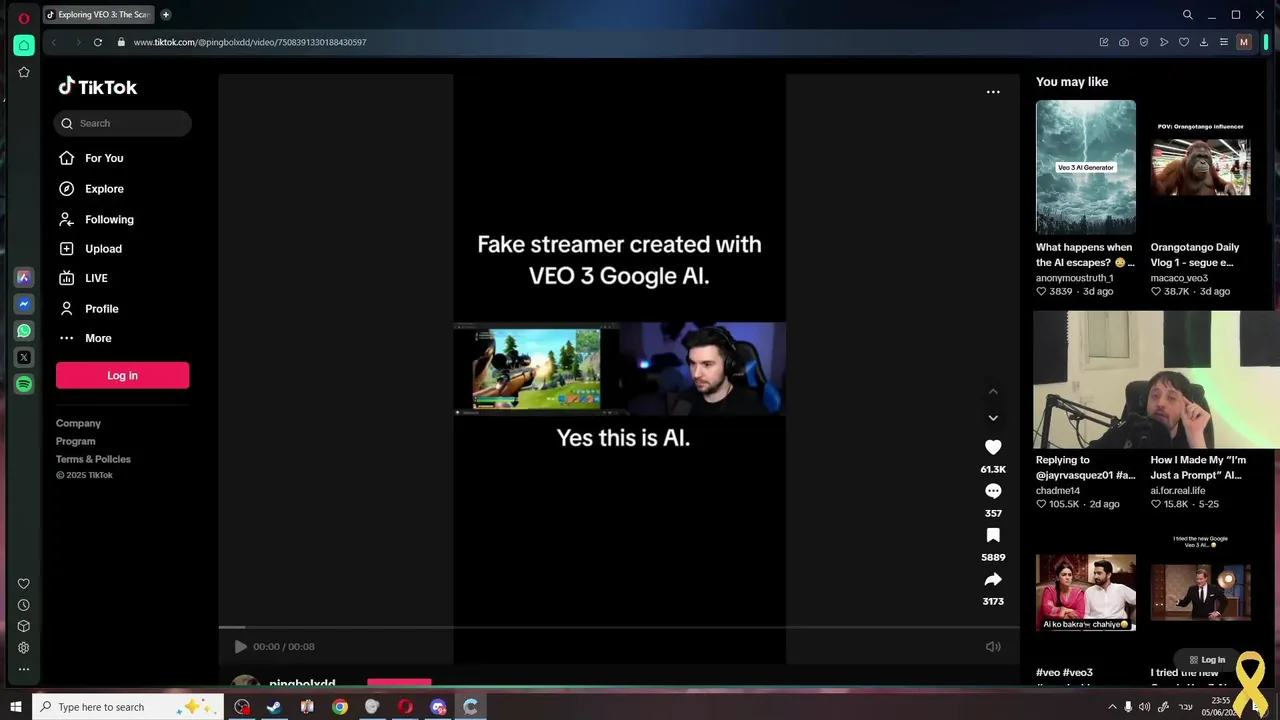
Task: Expand the More menu in sidebar
Action: tap(98, 338)
